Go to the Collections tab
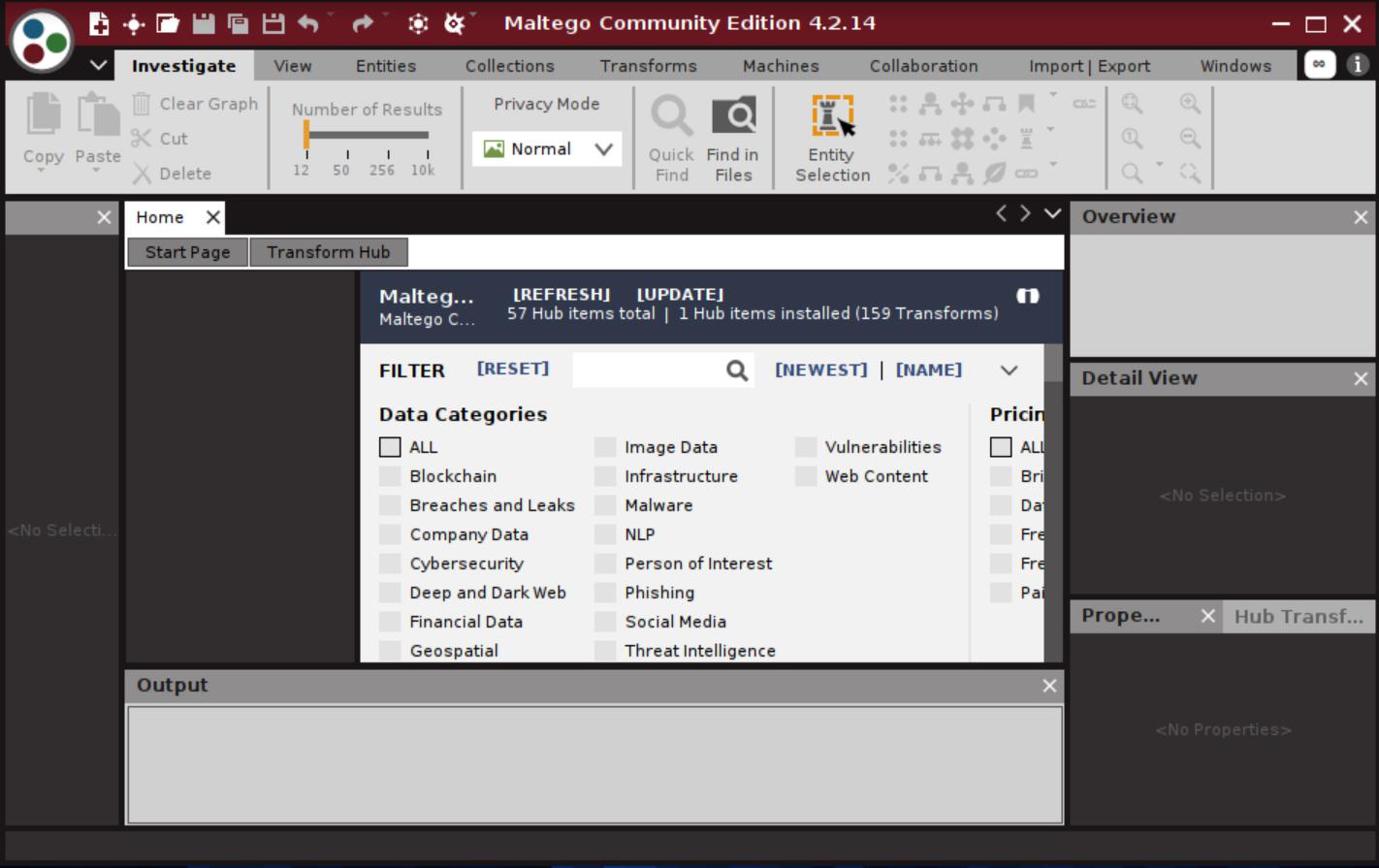Image resolution: width=1379 pixels, height=868 pixels. 510,66
